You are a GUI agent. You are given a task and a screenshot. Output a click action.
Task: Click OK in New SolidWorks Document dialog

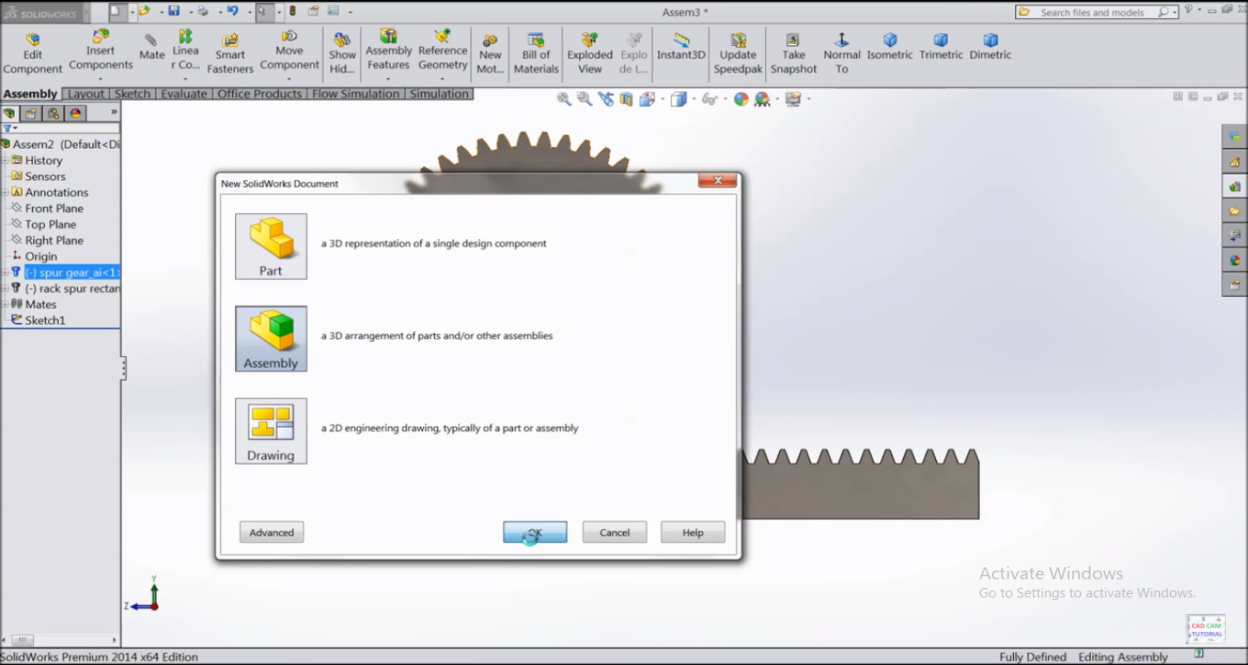pos(535,533)
